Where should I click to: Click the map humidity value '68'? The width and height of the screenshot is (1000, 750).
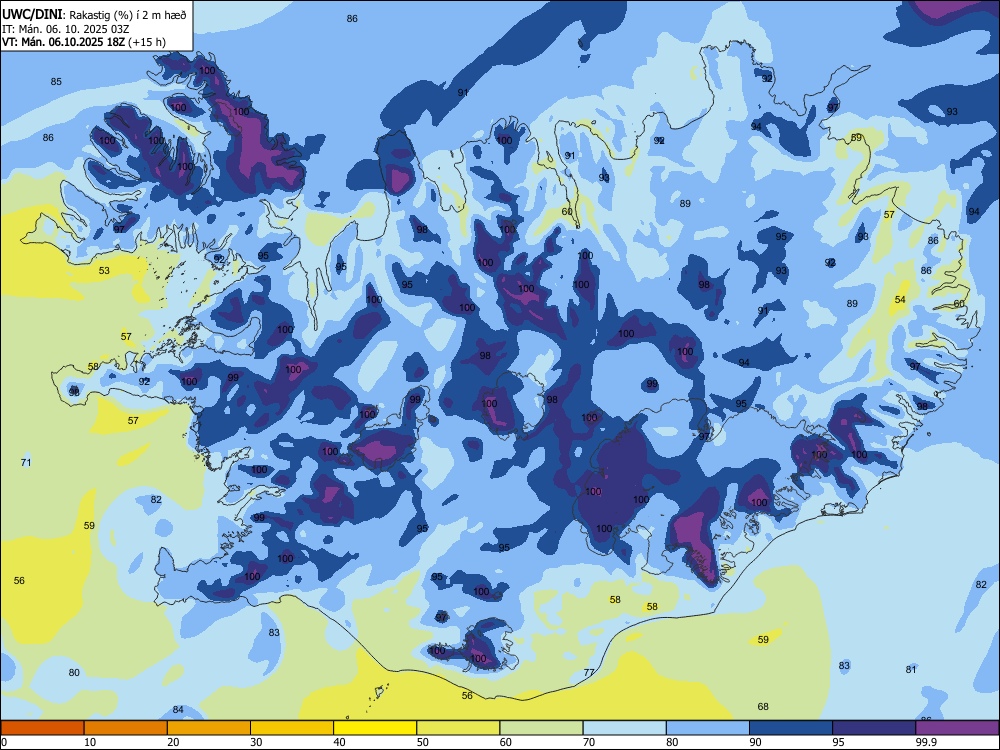coord(763,706)
